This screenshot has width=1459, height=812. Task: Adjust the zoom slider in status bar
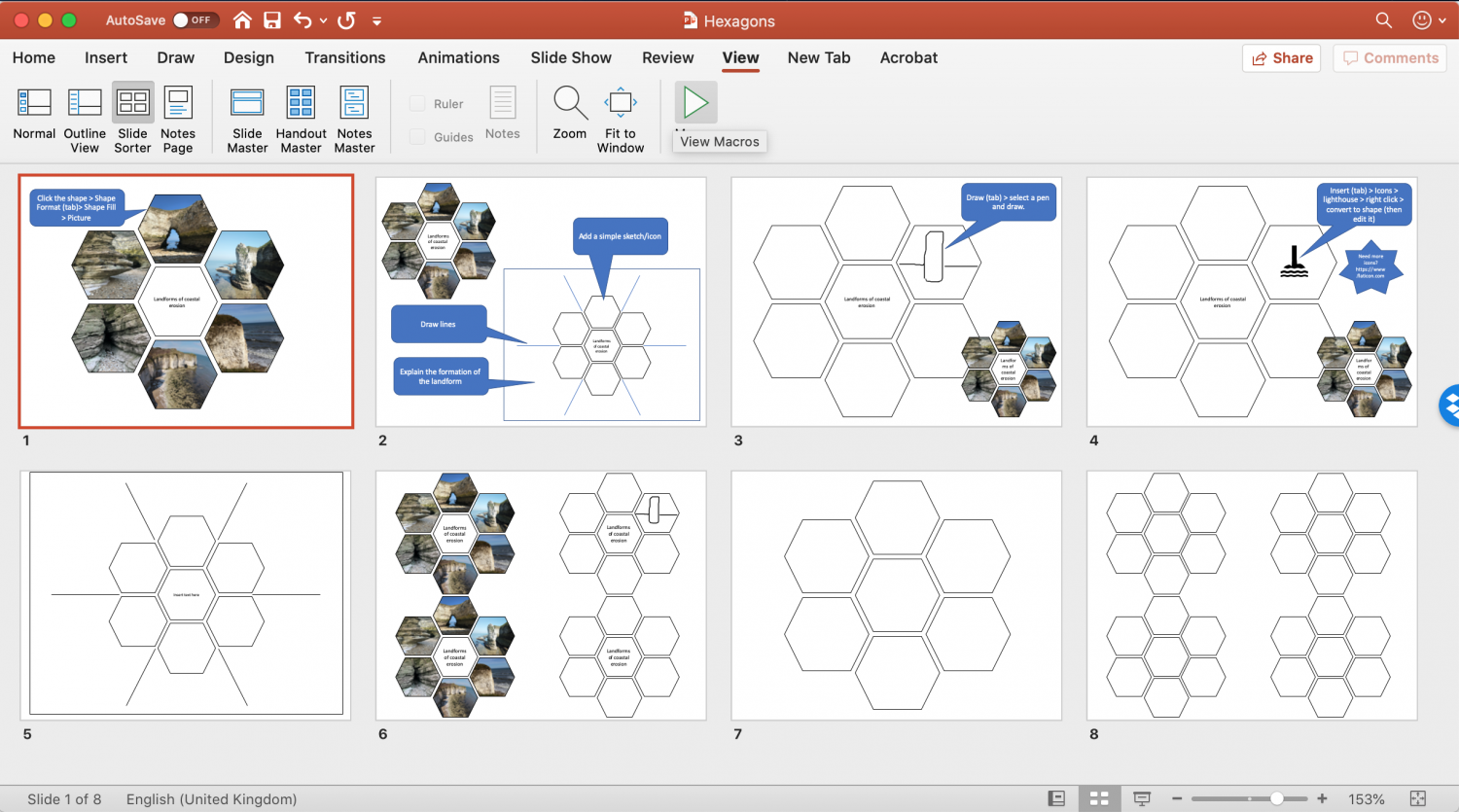(1277, 798)
